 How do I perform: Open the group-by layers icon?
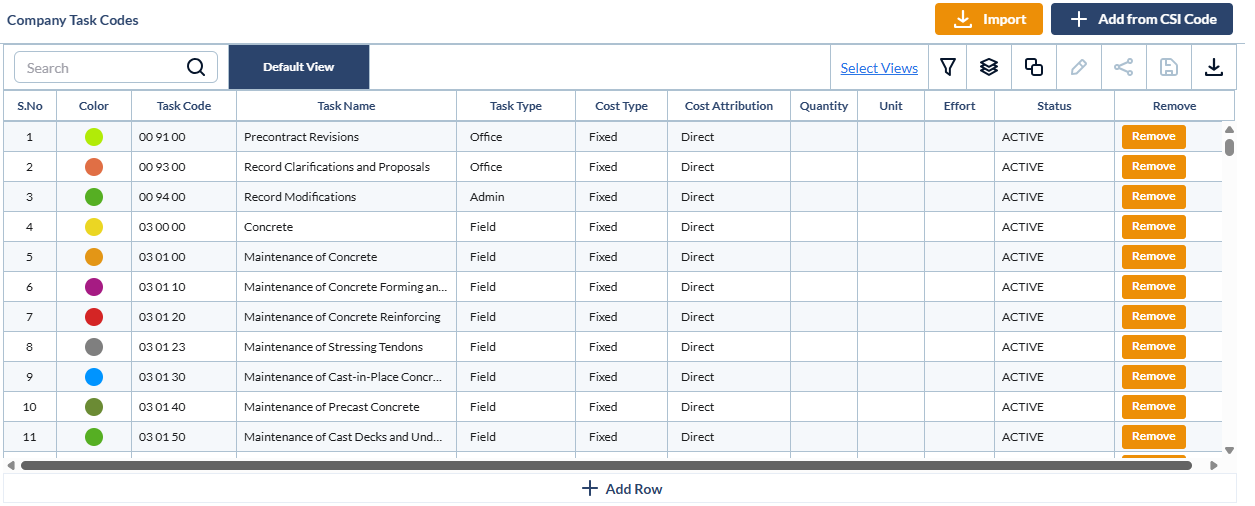coord(989,68)
